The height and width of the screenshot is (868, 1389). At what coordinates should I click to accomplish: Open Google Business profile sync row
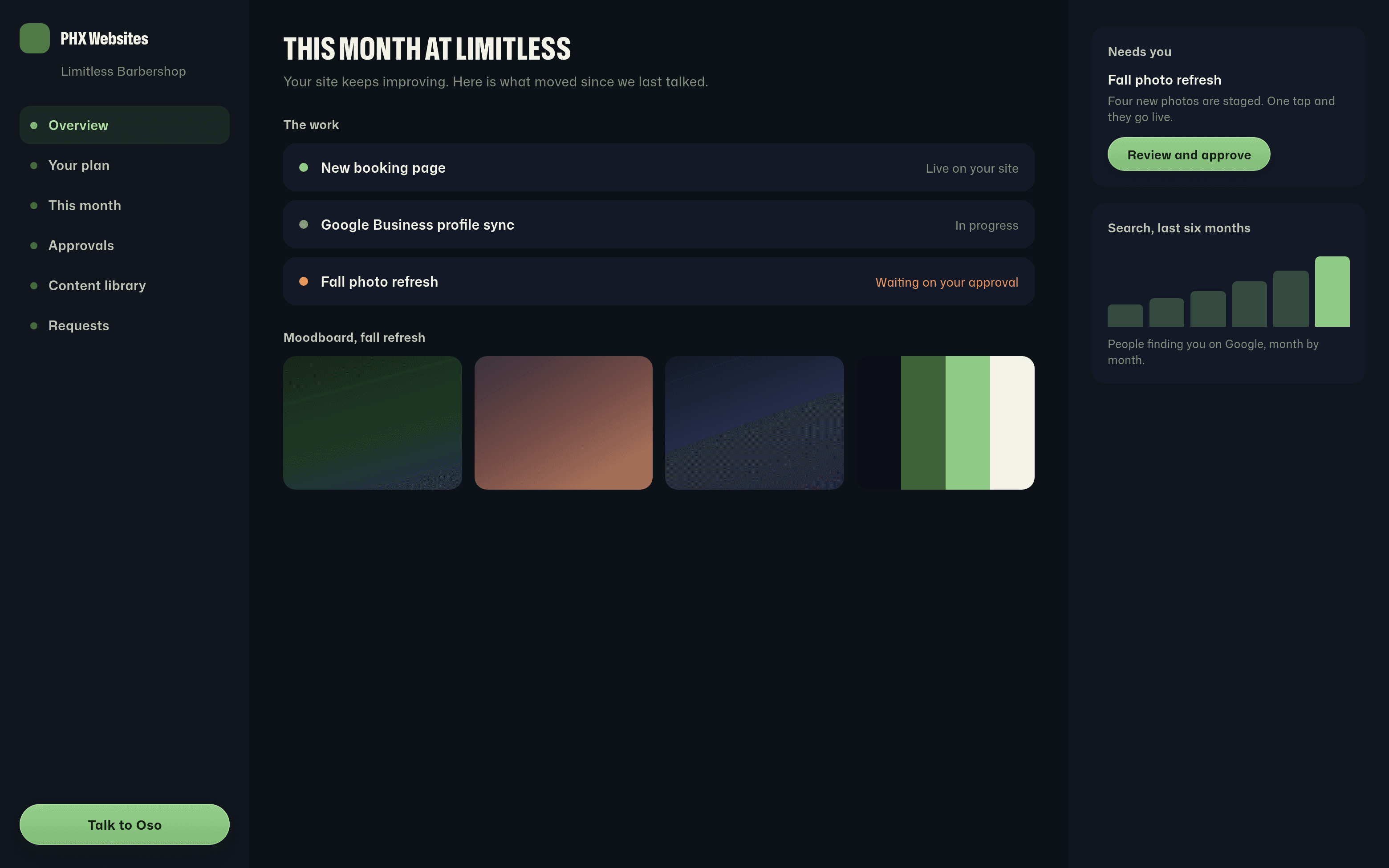[659, 224]
